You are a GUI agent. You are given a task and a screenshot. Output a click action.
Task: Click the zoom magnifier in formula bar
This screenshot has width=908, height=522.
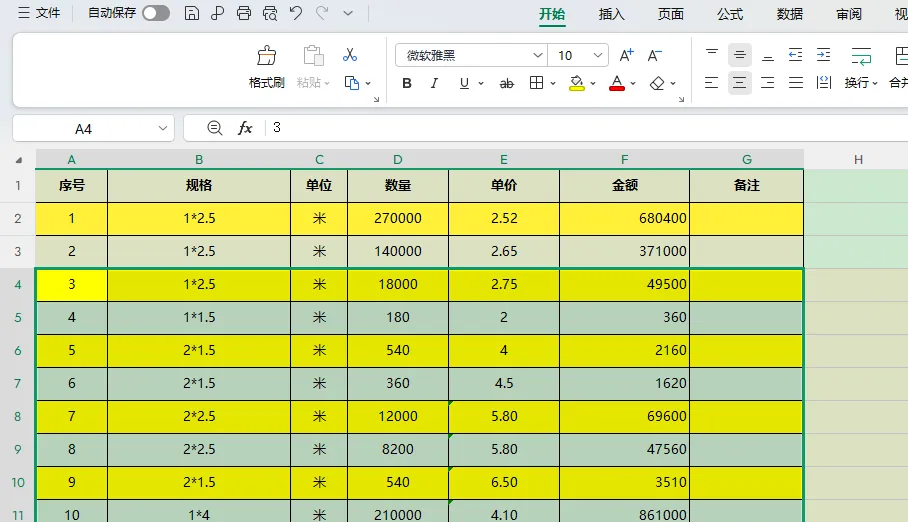(214, 127)
